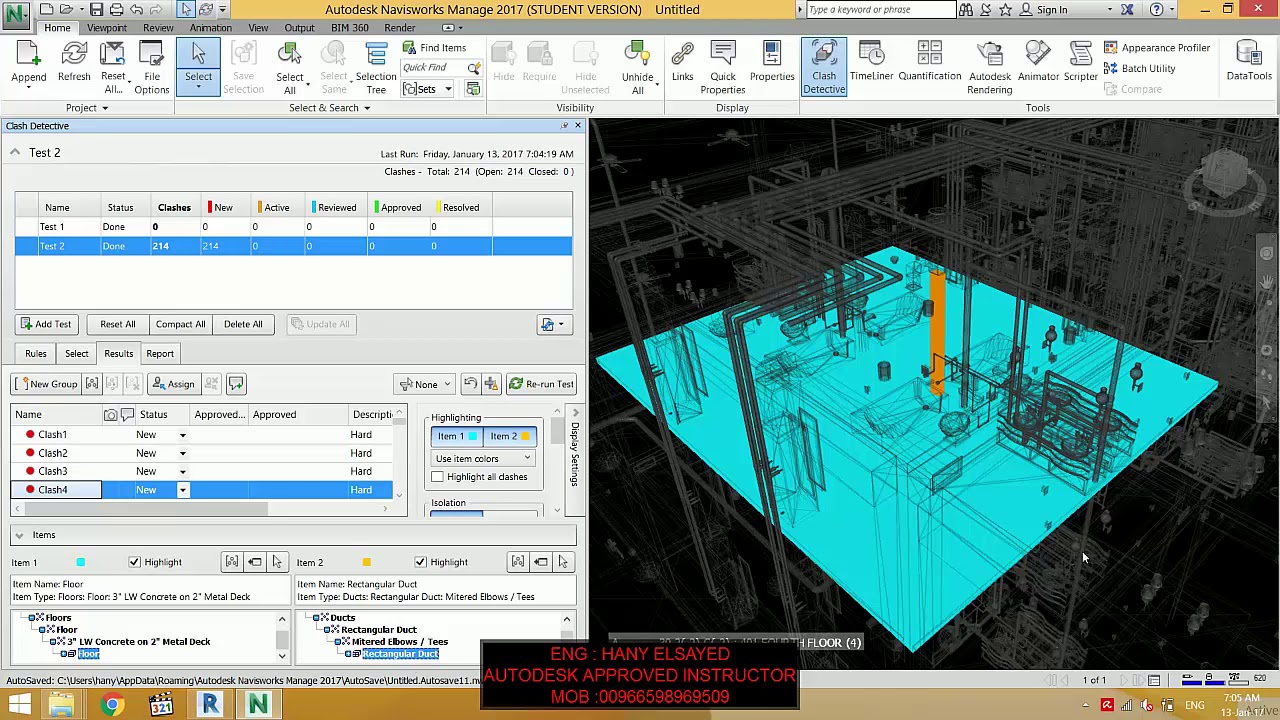Collapse the Test 2 header arrow
1280x720 pixels.
tap(15, 152)
